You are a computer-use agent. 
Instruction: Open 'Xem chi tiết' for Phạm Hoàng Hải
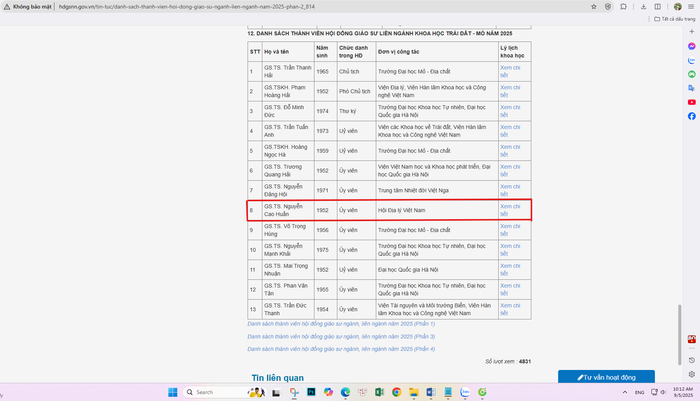click(510, 91)
